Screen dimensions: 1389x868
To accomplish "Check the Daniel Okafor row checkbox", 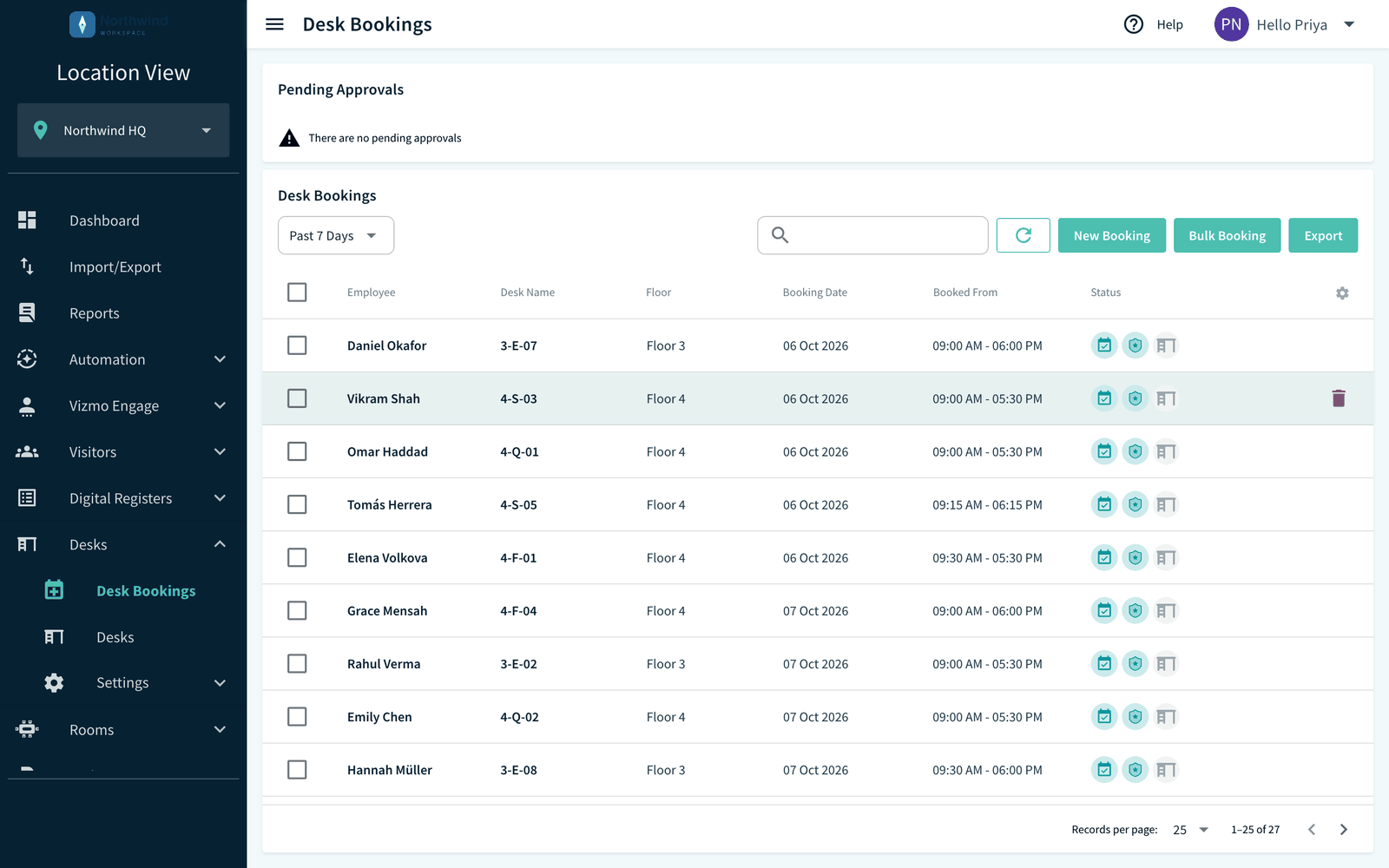I will point(297,345).
